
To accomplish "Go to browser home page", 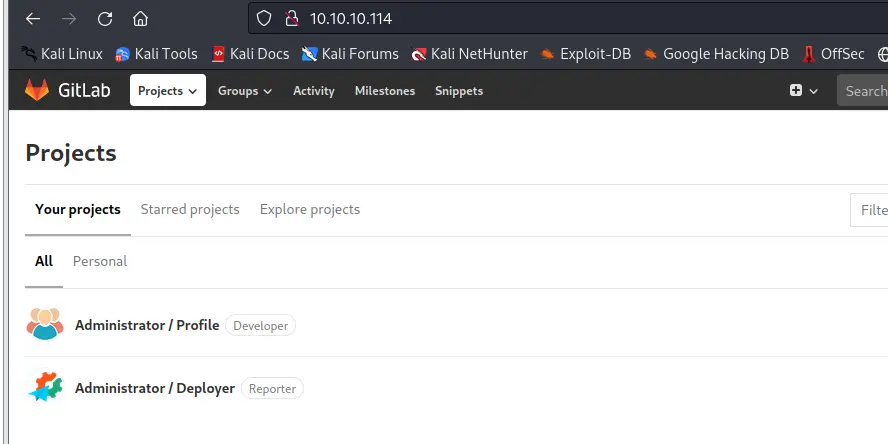I will (x=140, y=18).
